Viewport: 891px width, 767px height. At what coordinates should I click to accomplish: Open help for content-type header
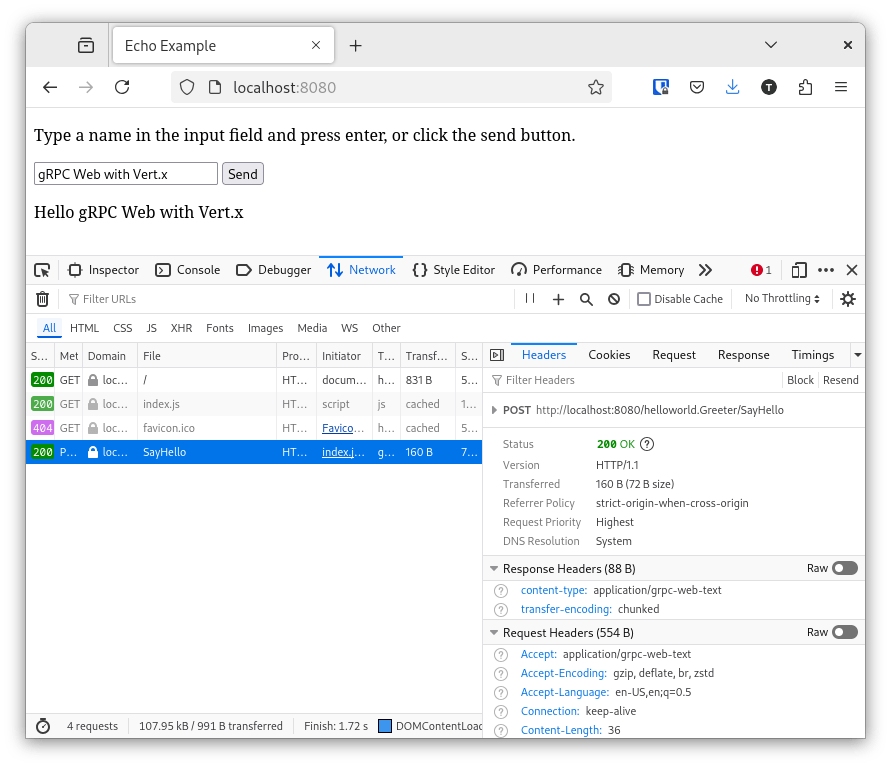click(x=501, y=591)
